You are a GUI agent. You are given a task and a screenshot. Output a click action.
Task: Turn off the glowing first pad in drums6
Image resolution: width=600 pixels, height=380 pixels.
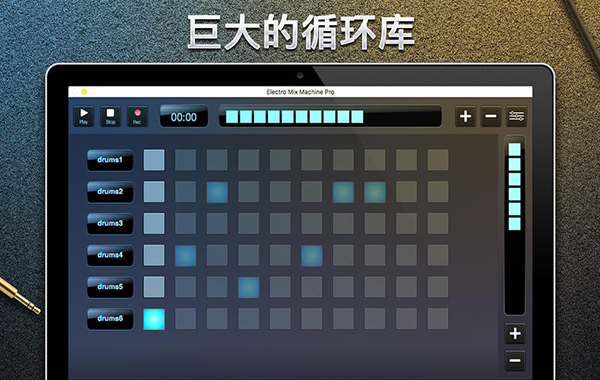[x=154, y=319]
